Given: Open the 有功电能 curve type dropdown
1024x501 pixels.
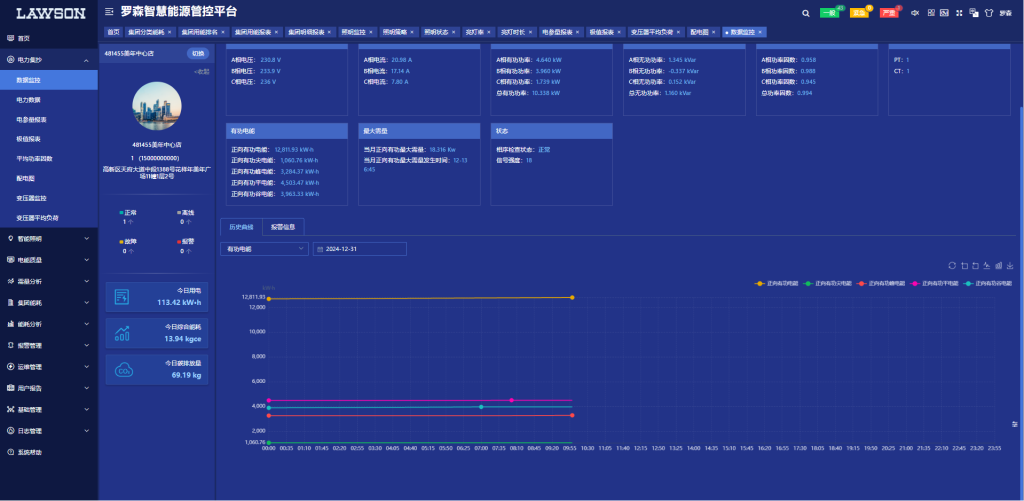Looking at the screenshot, I should [x=264, y=249].
